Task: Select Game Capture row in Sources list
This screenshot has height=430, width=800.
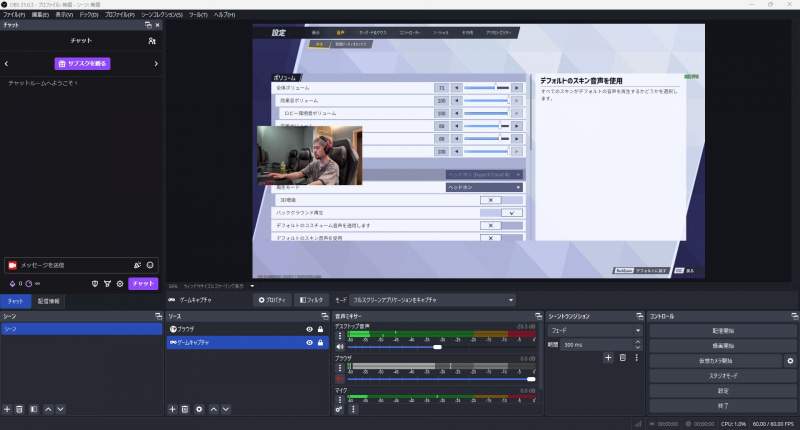Action: pyautogui.click(x=247, y=343)
